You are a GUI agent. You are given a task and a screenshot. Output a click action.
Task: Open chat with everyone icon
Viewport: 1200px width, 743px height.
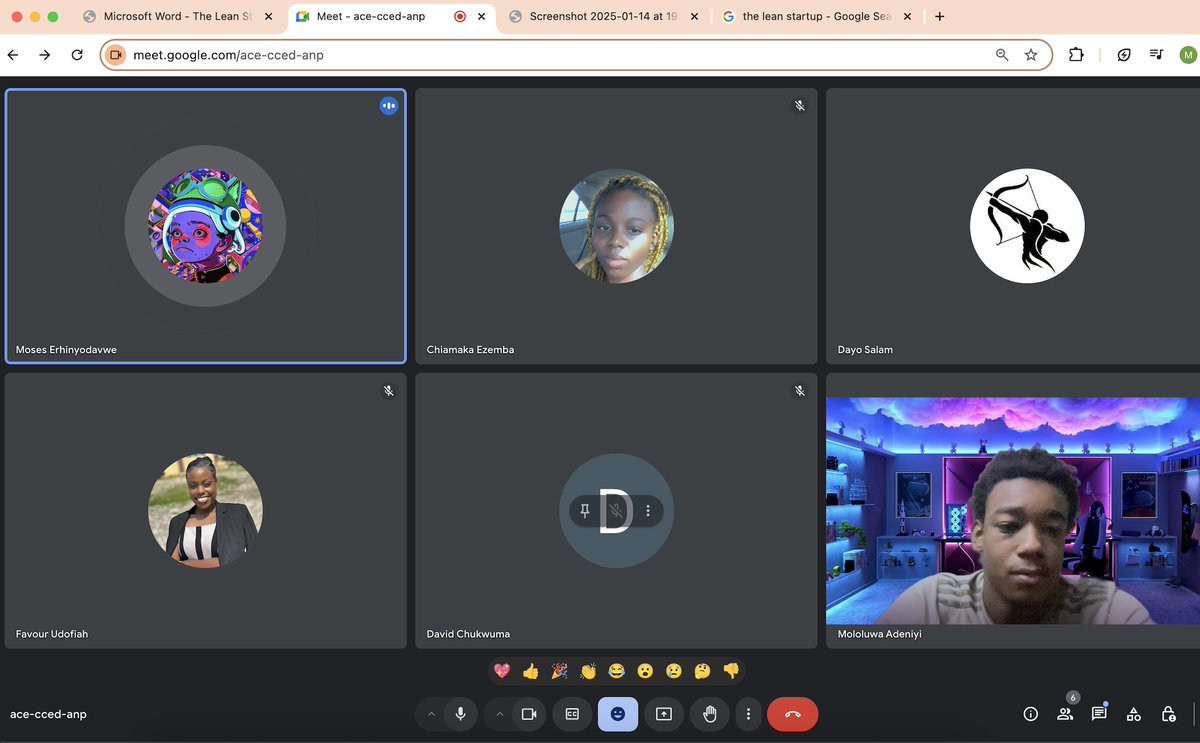click(x=1099, y=714)
